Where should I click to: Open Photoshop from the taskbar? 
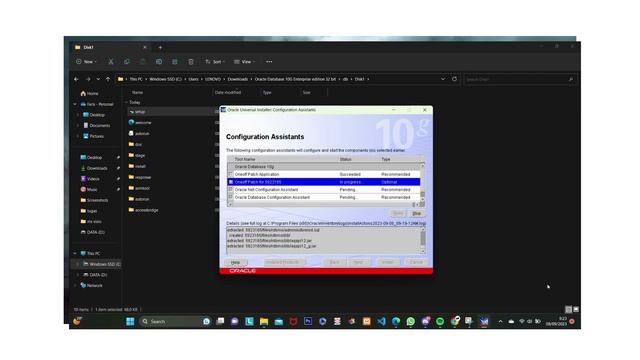click(308, 322)
